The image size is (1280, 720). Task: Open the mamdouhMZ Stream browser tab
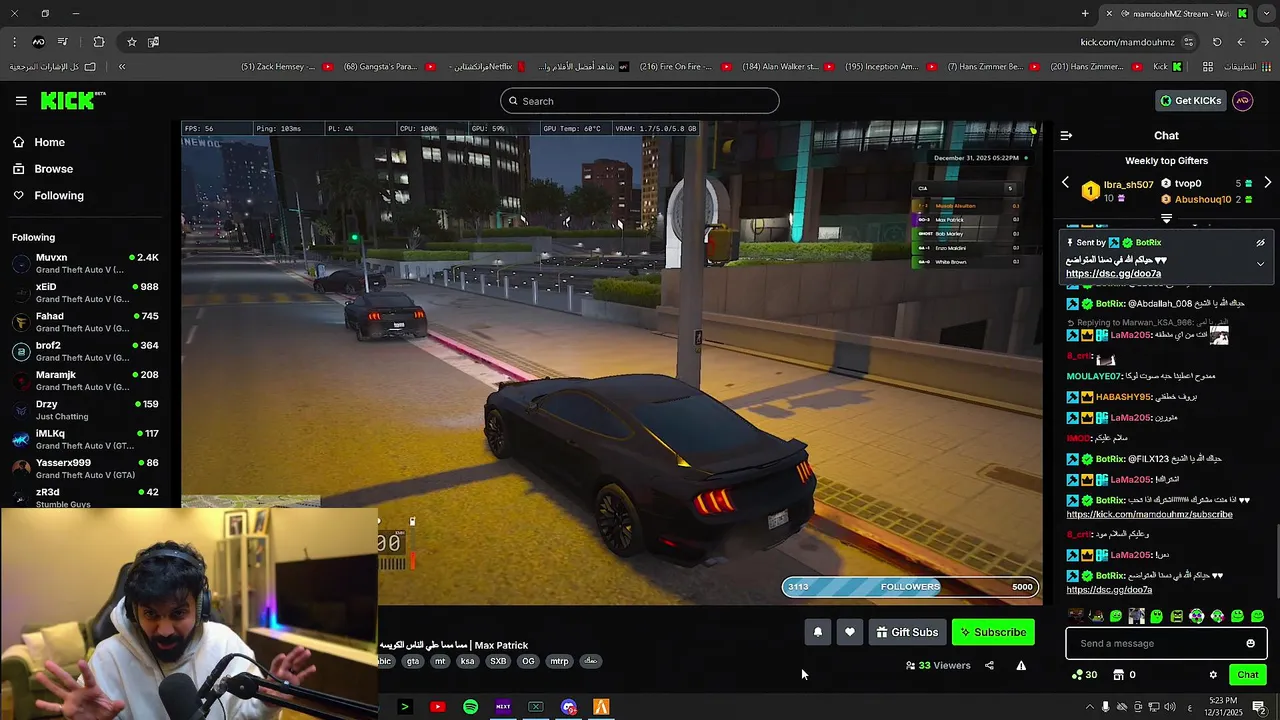tap(1175, 14)
